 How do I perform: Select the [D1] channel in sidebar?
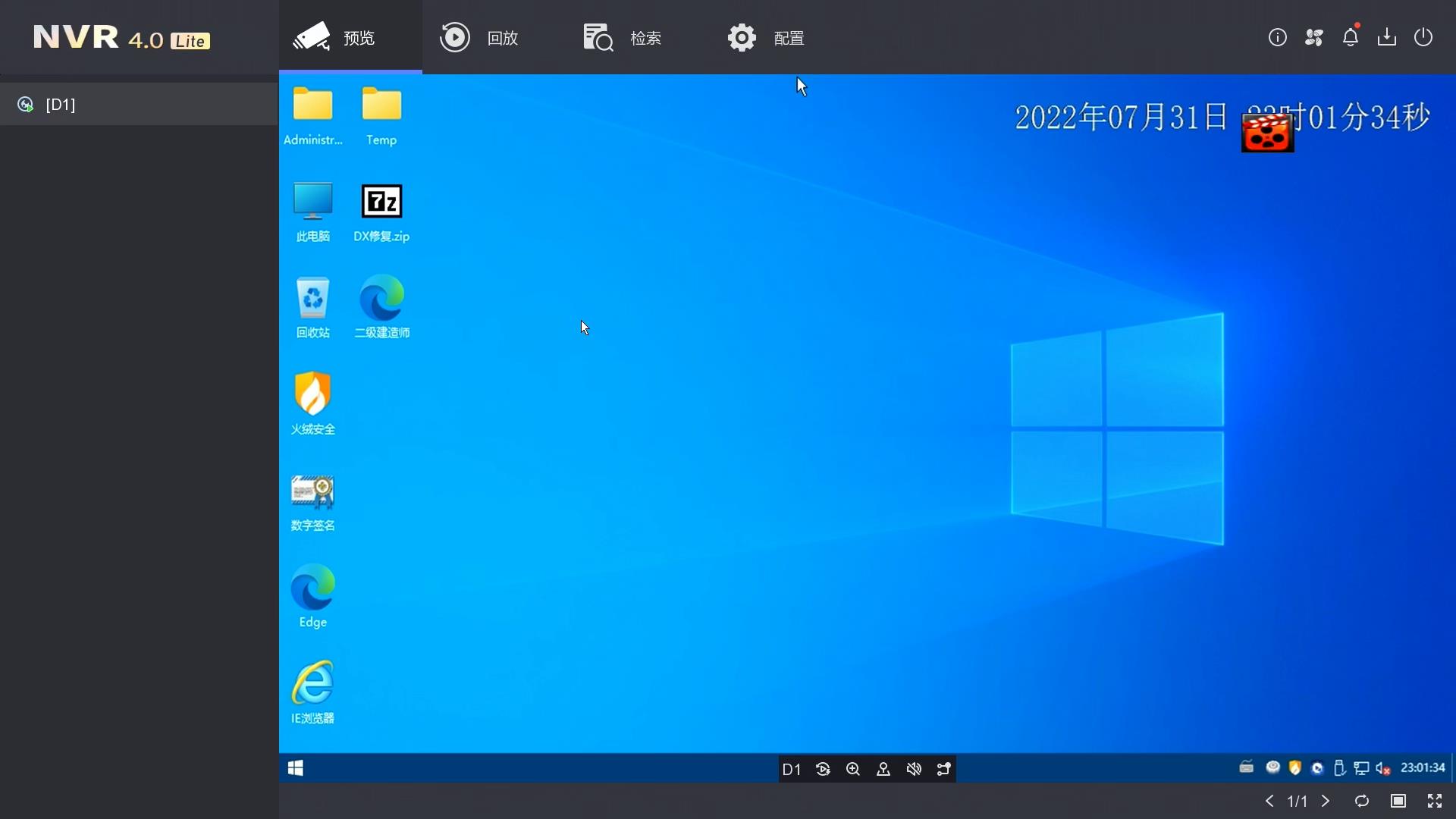pos(61,105)
